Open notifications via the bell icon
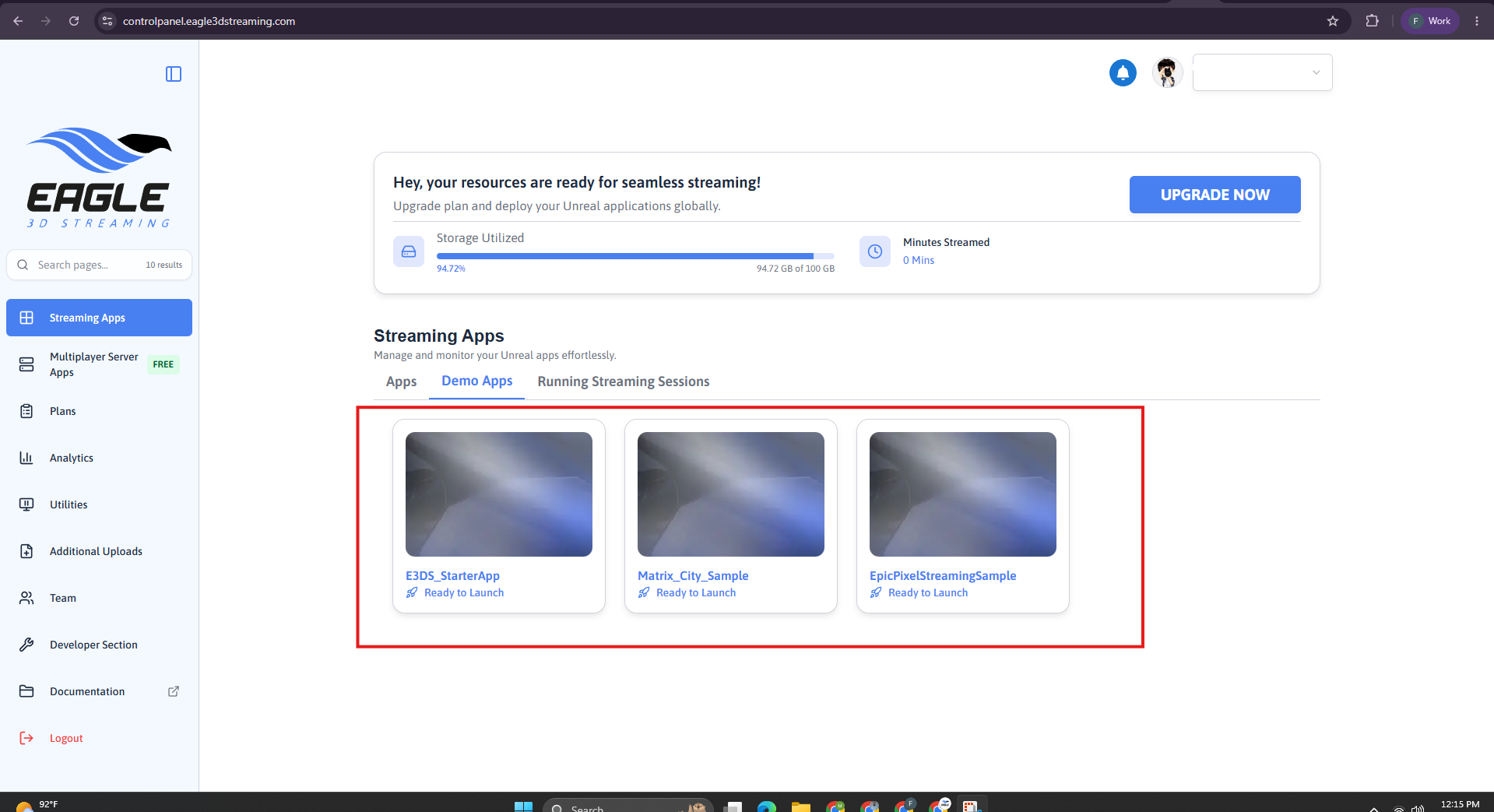This screenshot has width=1494, height=812. (x=1123, y=72)
